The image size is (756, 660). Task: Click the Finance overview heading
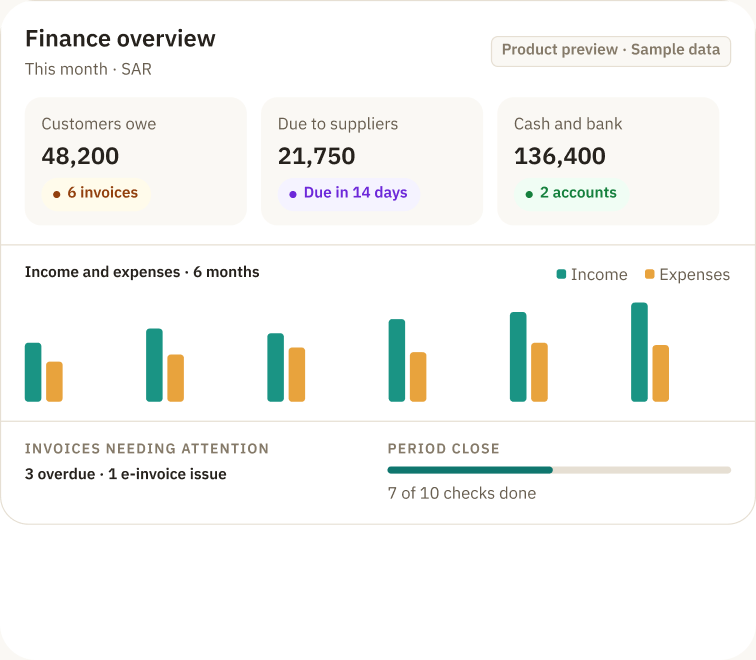120,39
